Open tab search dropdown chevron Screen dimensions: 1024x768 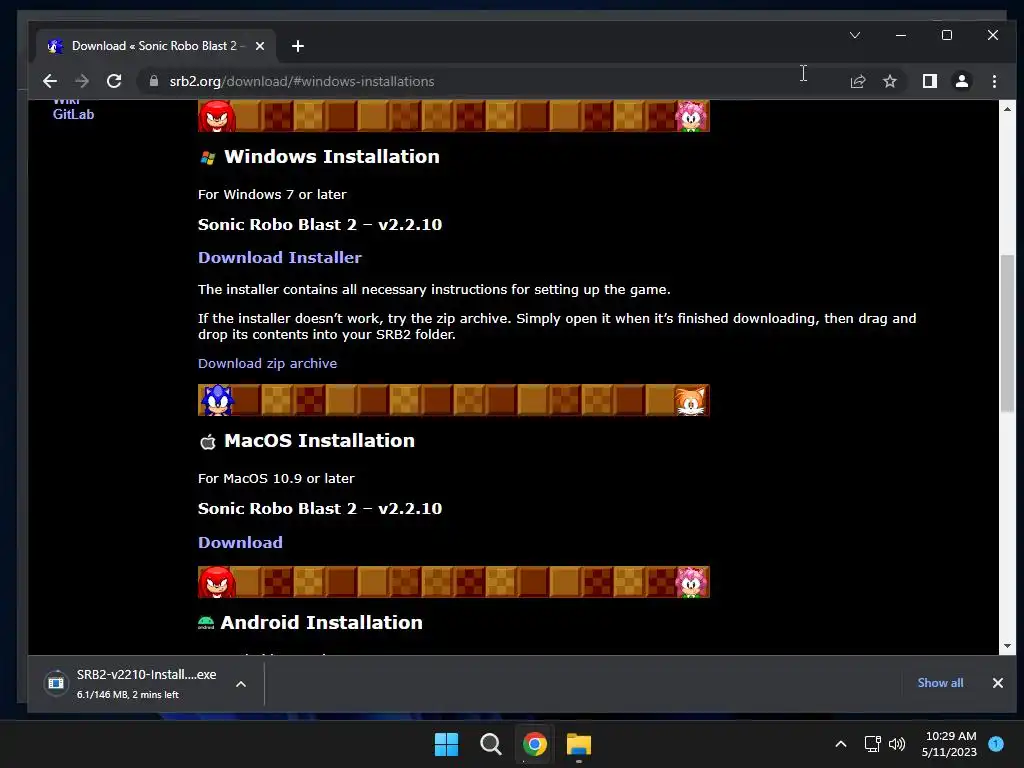(855, 35)
